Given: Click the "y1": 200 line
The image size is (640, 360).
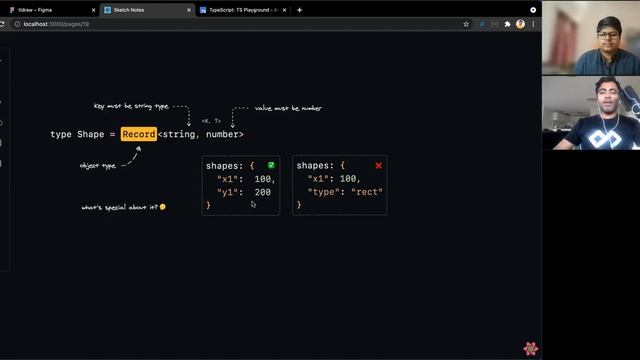Looking at the screenshot, I should point(244,192).
